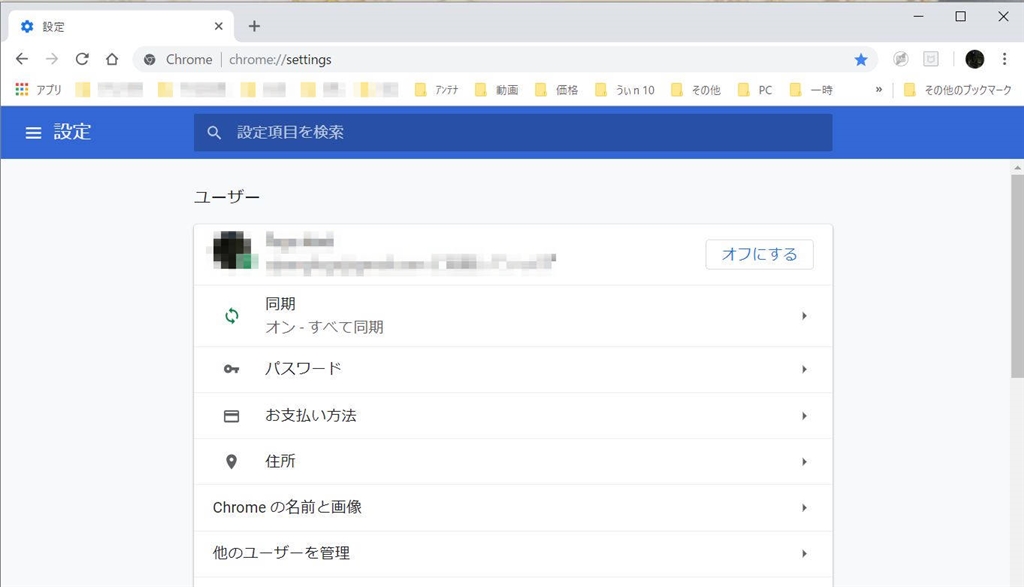Viewport: 1024px width, 587px height.
Task: Click the key icon for passwords
Action: point(231,370)
